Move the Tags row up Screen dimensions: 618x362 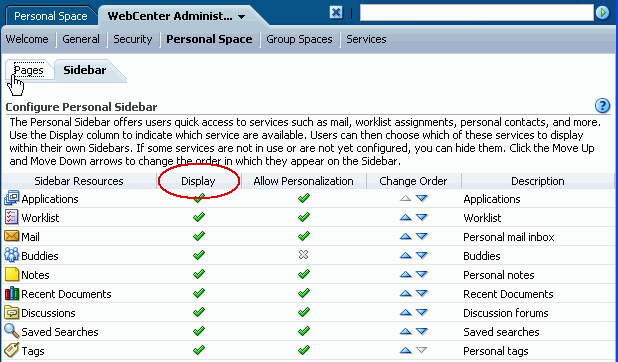click(x=406, y=350)
